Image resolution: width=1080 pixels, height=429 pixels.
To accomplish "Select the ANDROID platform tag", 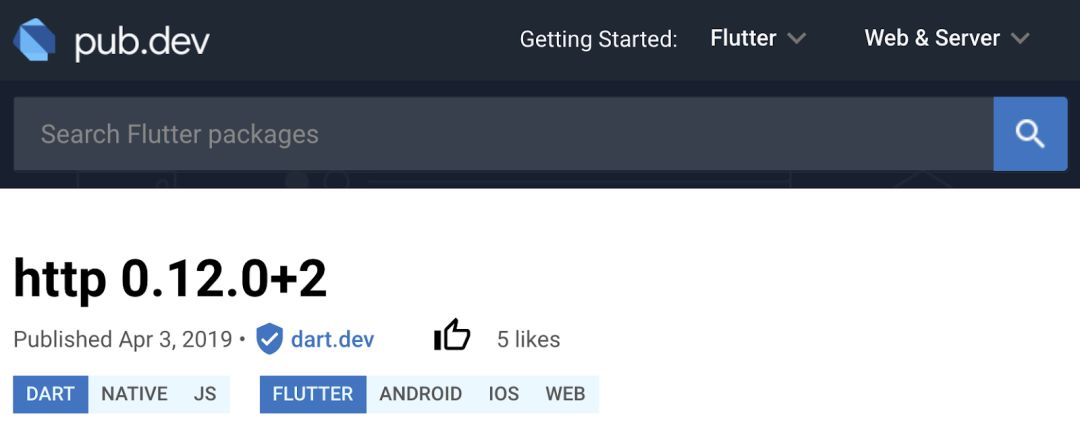I will (420, 394).
